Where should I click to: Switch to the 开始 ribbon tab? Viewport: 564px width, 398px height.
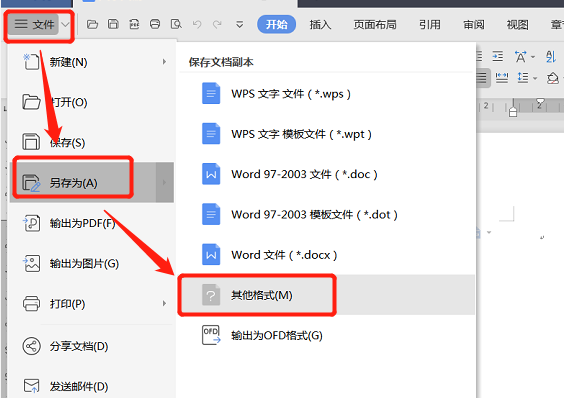pos(277,24)
